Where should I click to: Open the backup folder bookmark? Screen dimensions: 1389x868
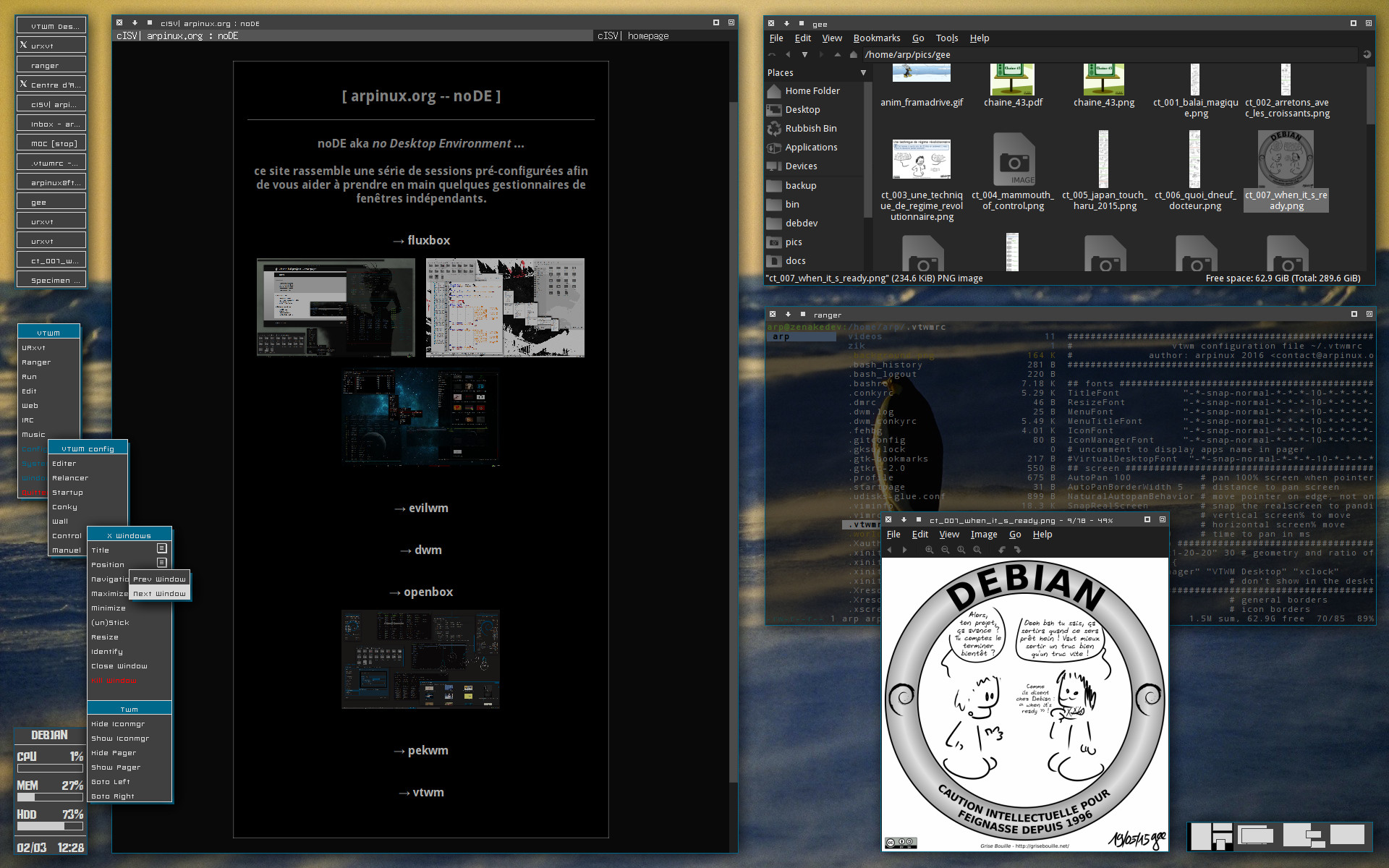pos(813,186)
